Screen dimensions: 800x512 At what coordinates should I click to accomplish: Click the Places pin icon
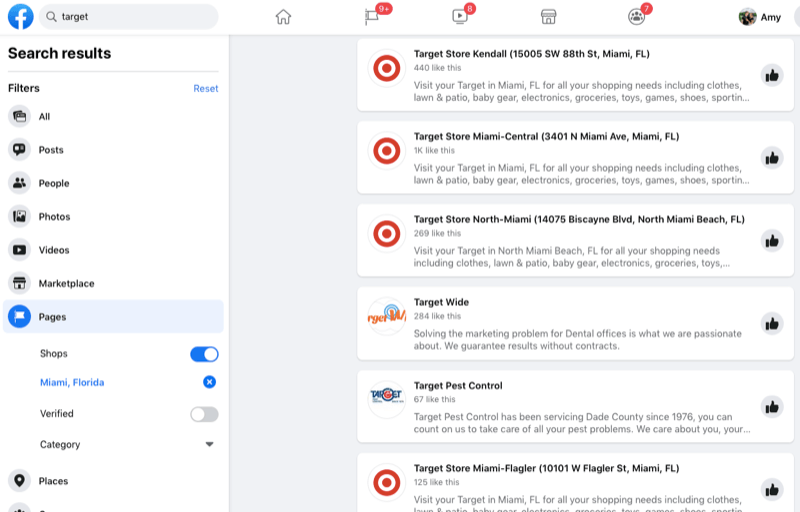point(19,481)
